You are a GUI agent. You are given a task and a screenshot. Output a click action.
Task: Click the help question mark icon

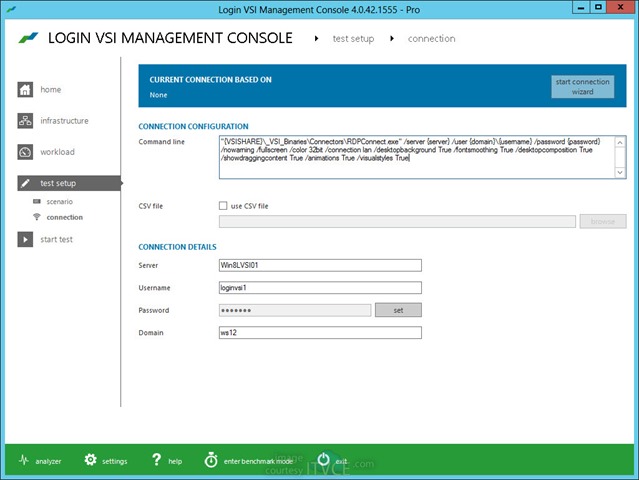tap(156, 460)
